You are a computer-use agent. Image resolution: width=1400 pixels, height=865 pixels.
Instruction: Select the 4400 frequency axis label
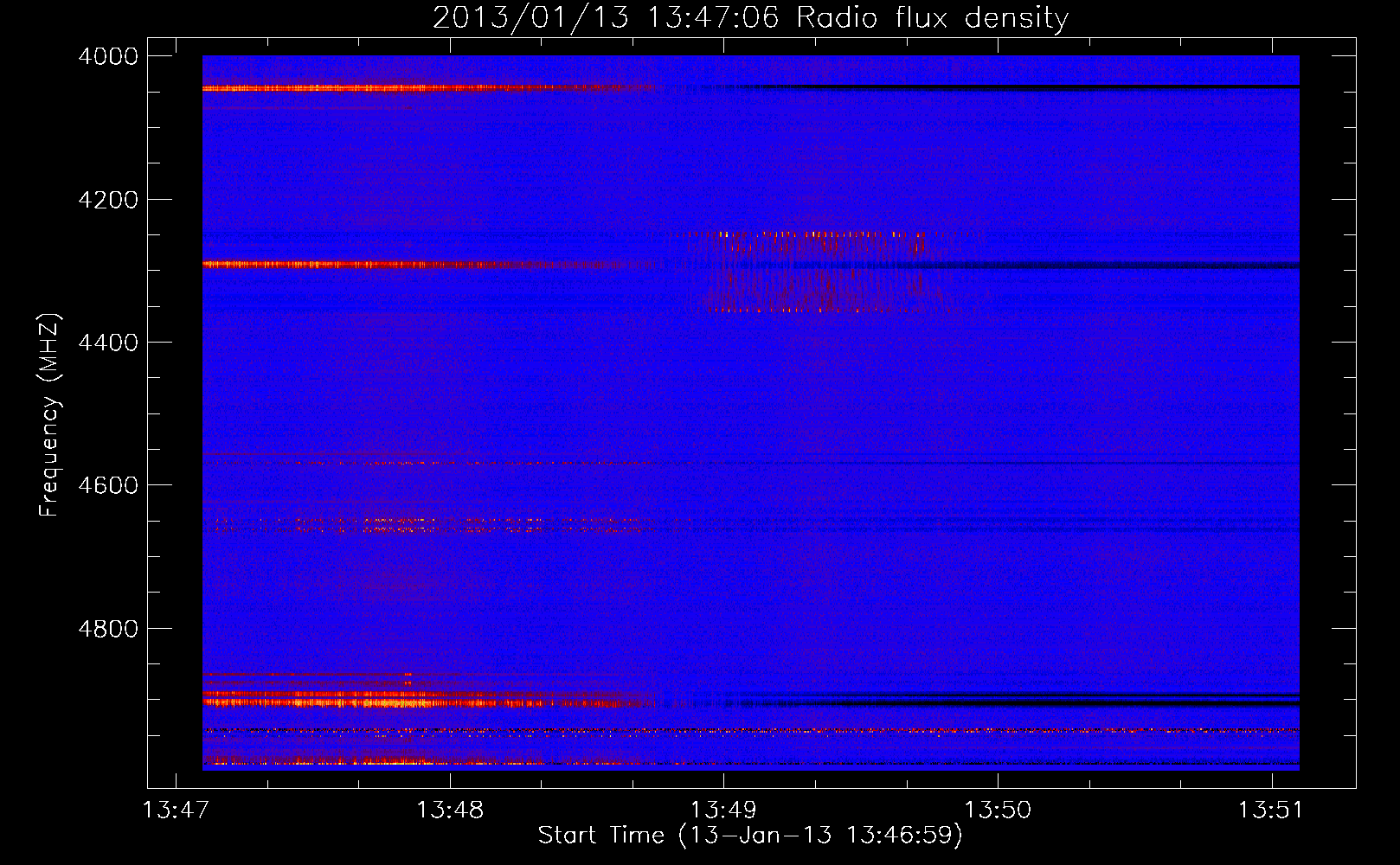tap(108, 343)
